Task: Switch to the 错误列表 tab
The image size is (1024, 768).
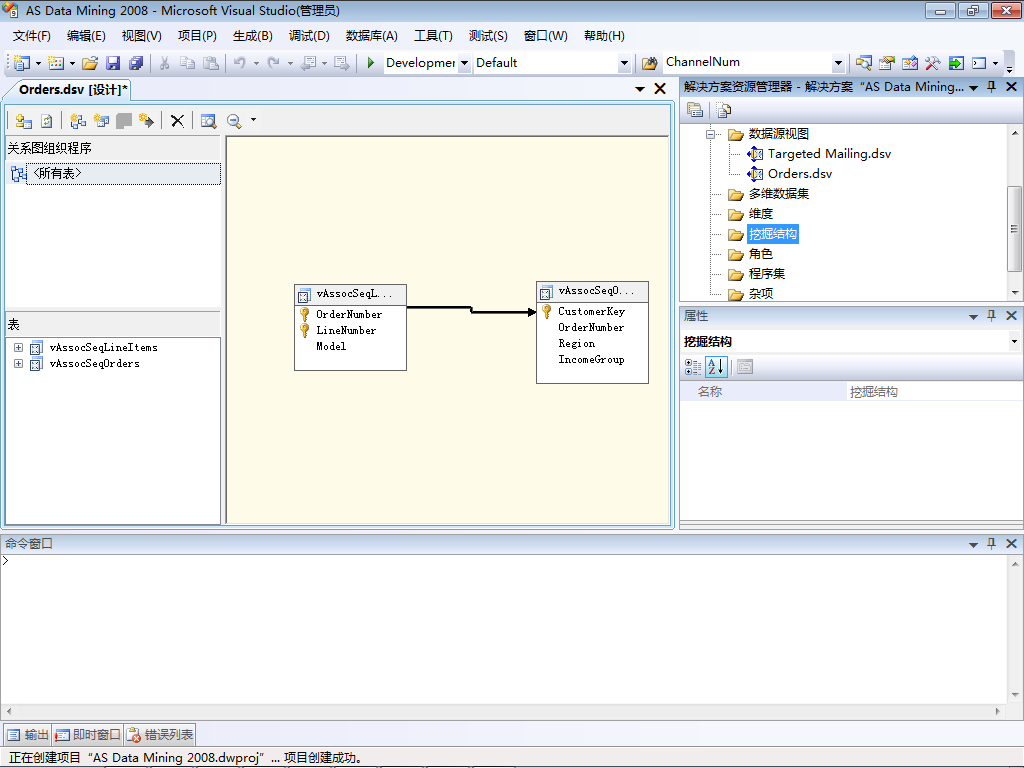Action: pos(161,735)
